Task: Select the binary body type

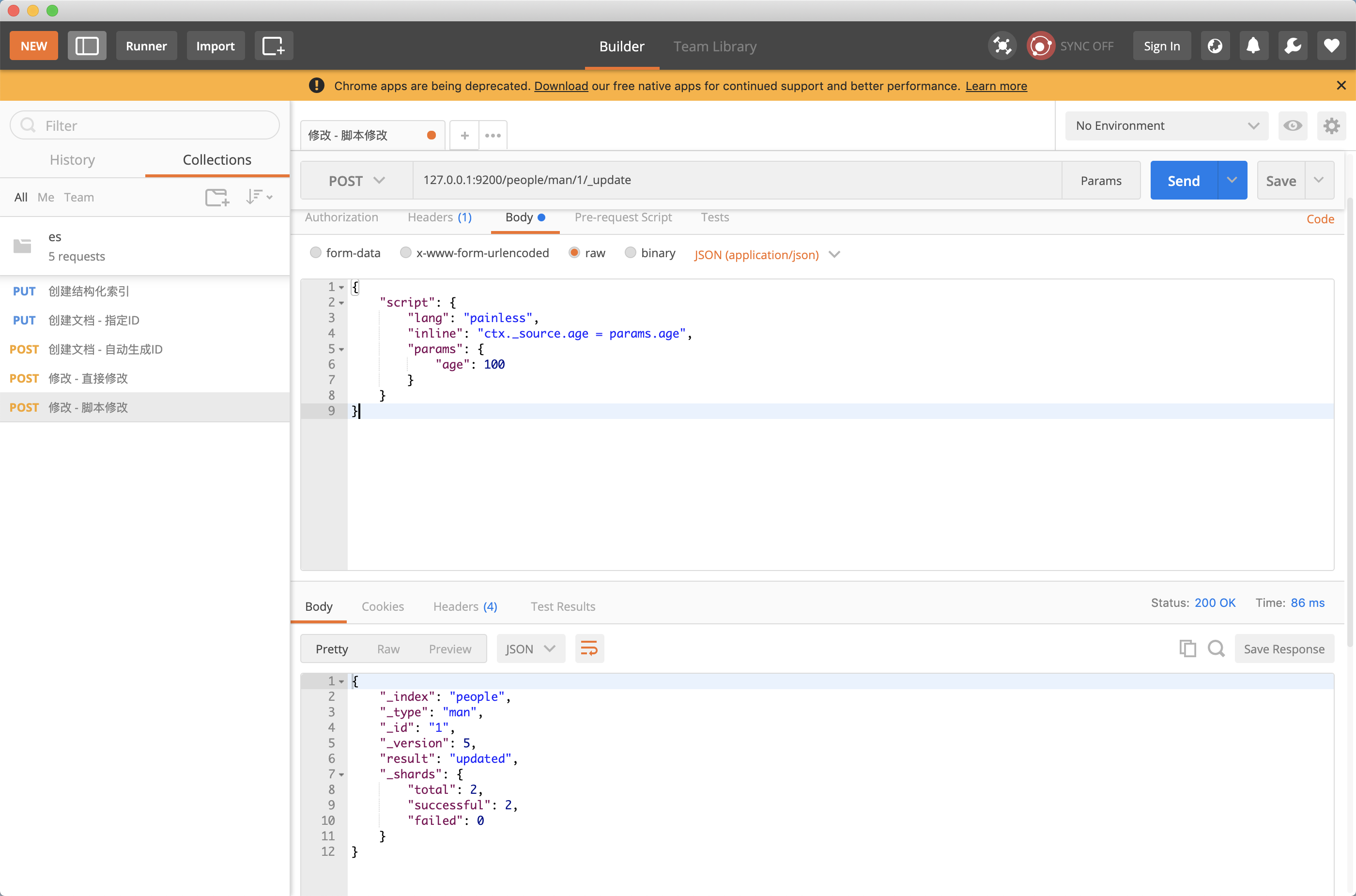Action: point(630,252)
